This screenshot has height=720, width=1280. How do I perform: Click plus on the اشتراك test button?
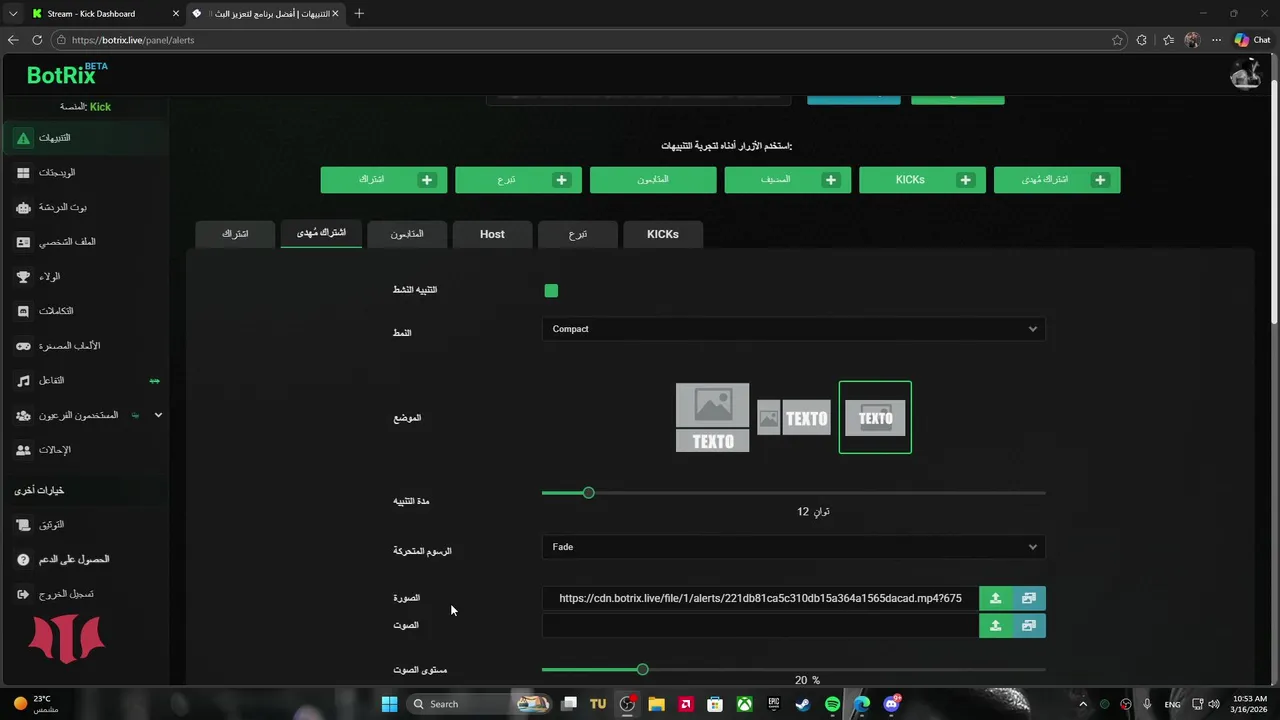coord(427,180)
